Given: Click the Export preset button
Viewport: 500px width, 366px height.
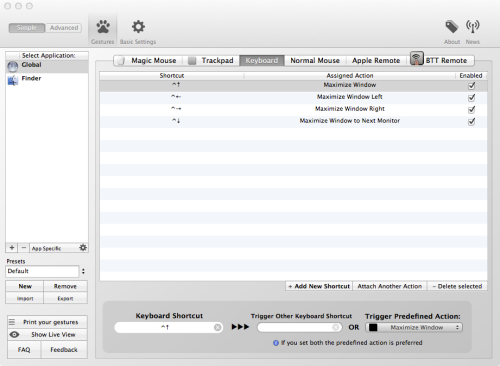Looking at the screenshot, I should [65, 298].
